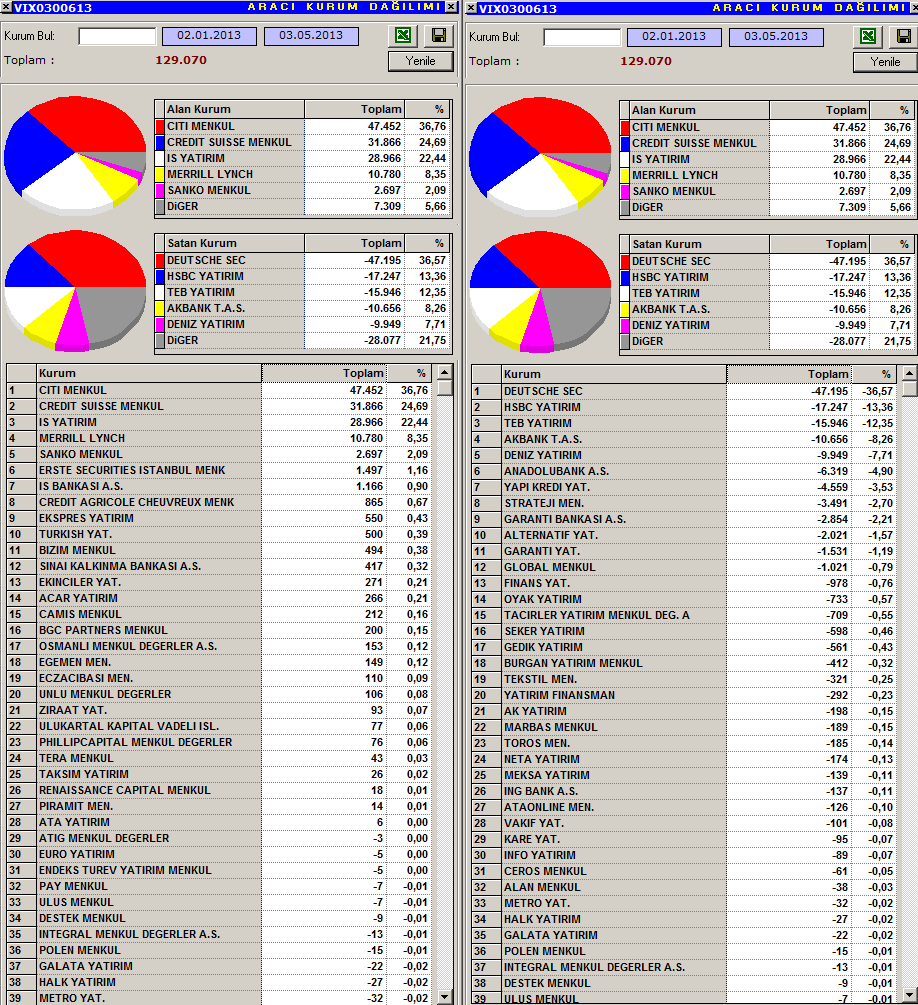Open the 03.05.2013 end date in right panel
918x1005 pixels.
point(776,37)
